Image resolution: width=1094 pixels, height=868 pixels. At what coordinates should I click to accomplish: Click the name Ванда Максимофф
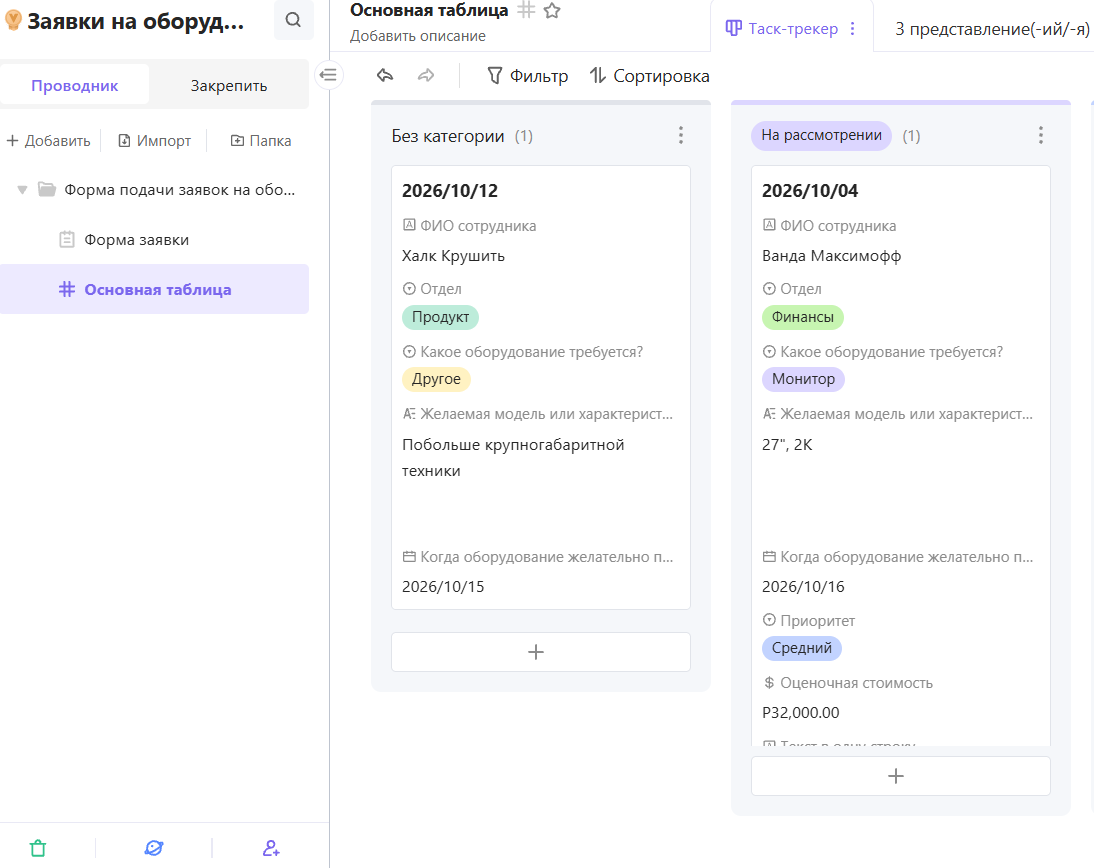(x=832, y=256)
